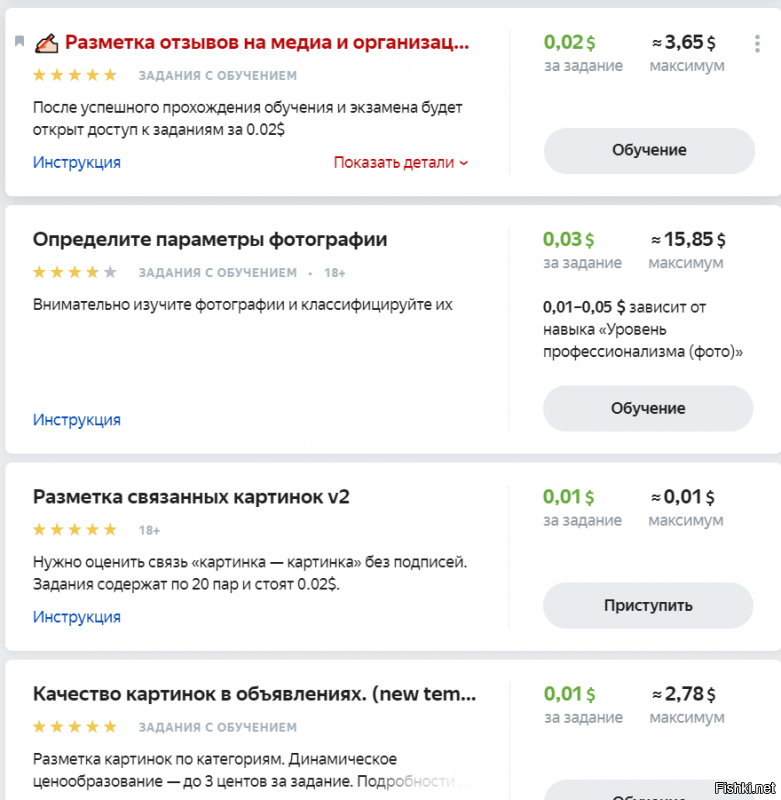Click the pencil sketch icon beside "Разметка отзывов"
Image resolution: width=781 pixels, height=800 pixels.
coord(45,42)
